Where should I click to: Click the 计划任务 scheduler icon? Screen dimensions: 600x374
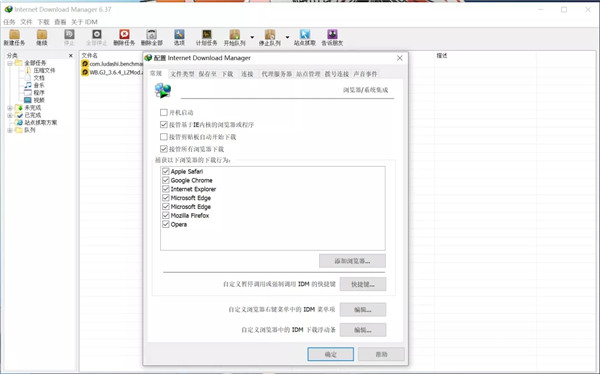(x=207, y=38)
